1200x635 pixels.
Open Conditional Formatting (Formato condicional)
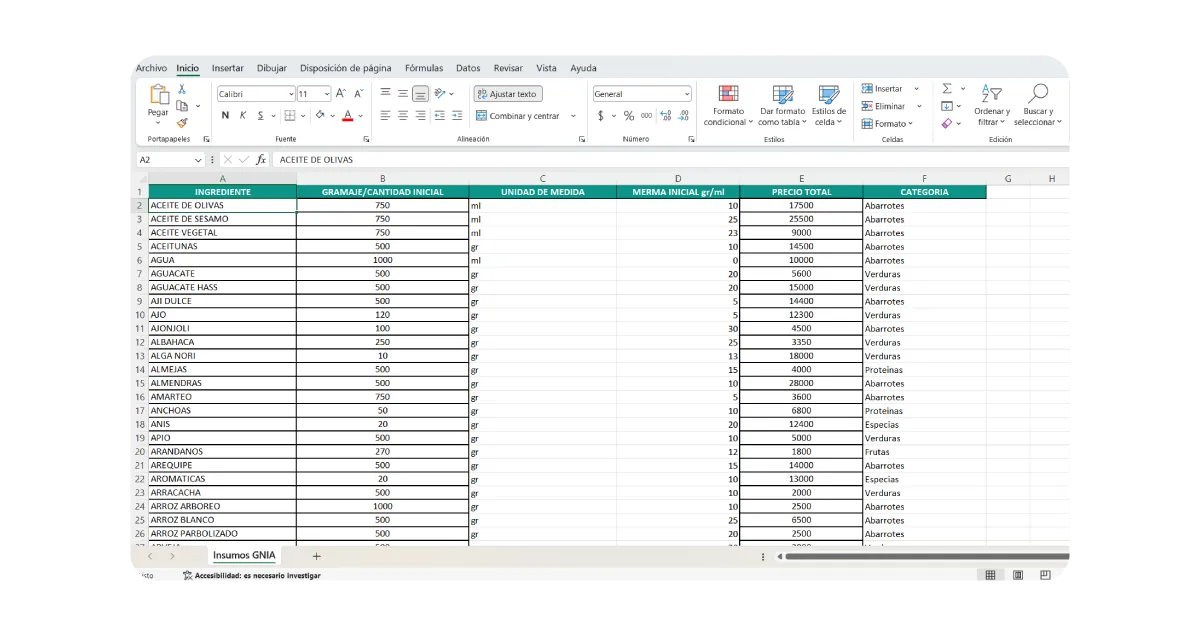point(727,105)
